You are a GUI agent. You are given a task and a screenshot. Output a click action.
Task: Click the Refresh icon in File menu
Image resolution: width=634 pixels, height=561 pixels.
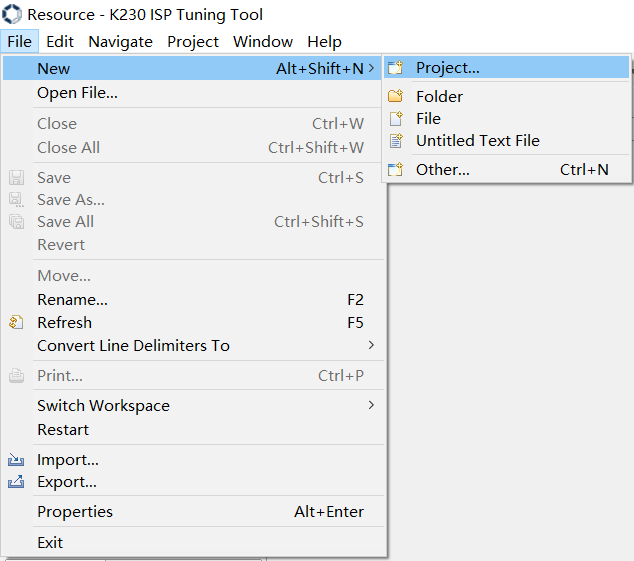pos(16,322)
